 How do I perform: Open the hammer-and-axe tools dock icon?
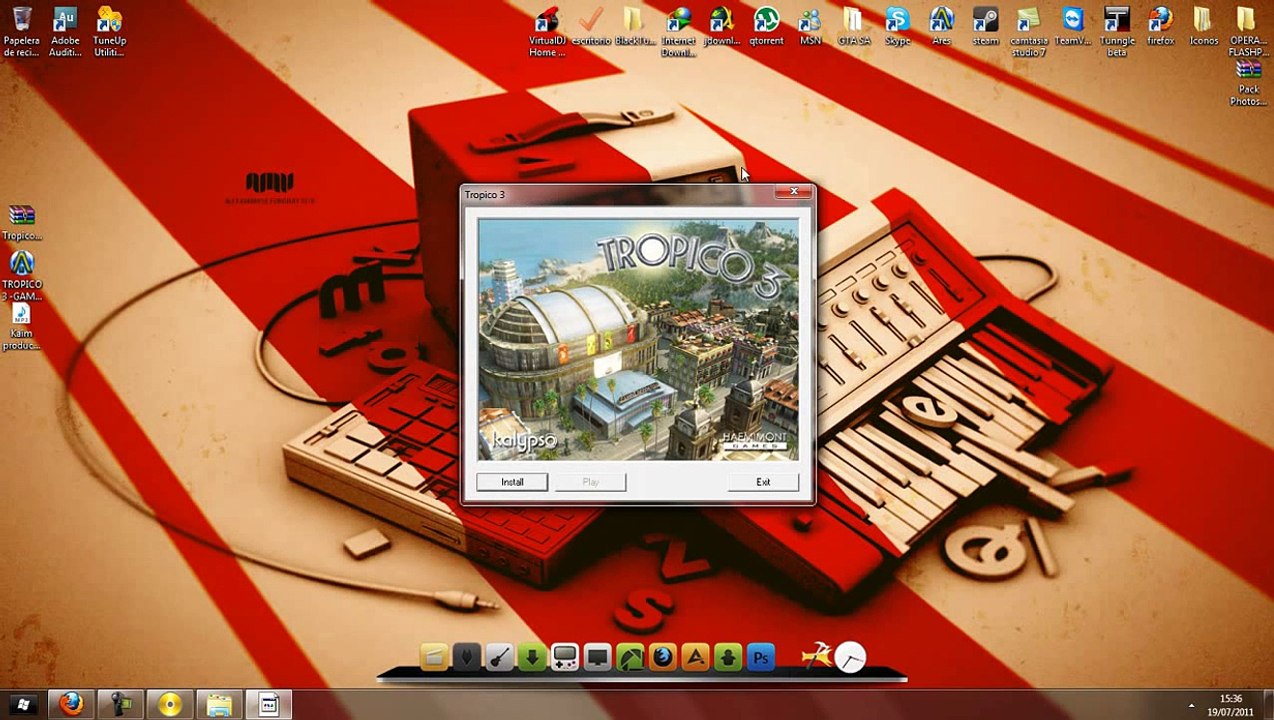[x=816, y=656]
